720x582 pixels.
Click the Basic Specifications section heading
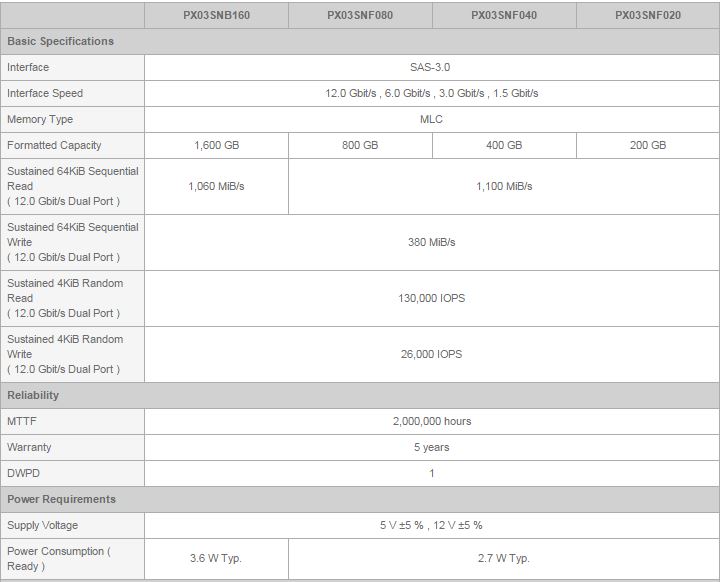pyautogui.click(x=60, y=41)
